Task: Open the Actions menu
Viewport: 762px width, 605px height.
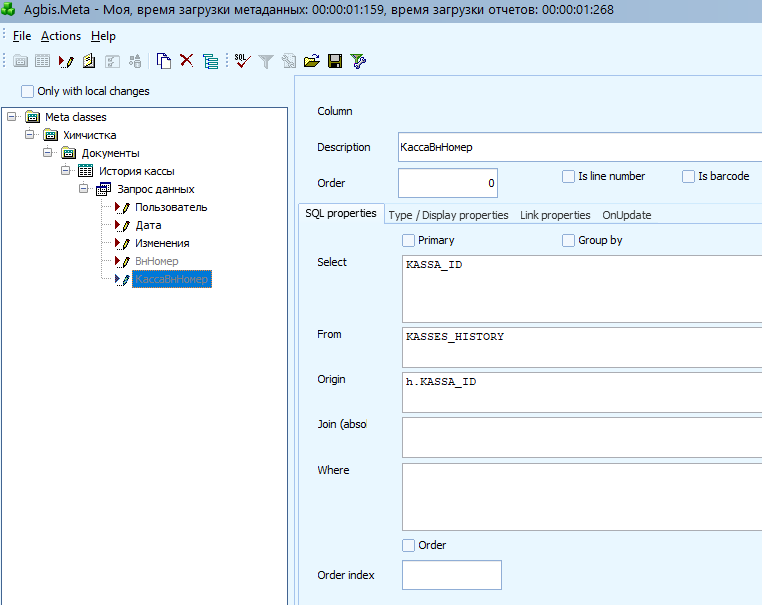Action: [x=61, y=36]
